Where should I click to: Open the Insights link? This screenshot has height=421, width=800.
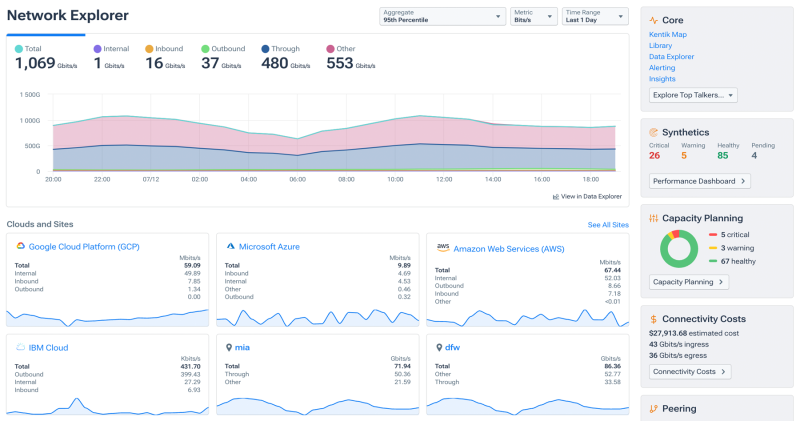click(662, 79)
